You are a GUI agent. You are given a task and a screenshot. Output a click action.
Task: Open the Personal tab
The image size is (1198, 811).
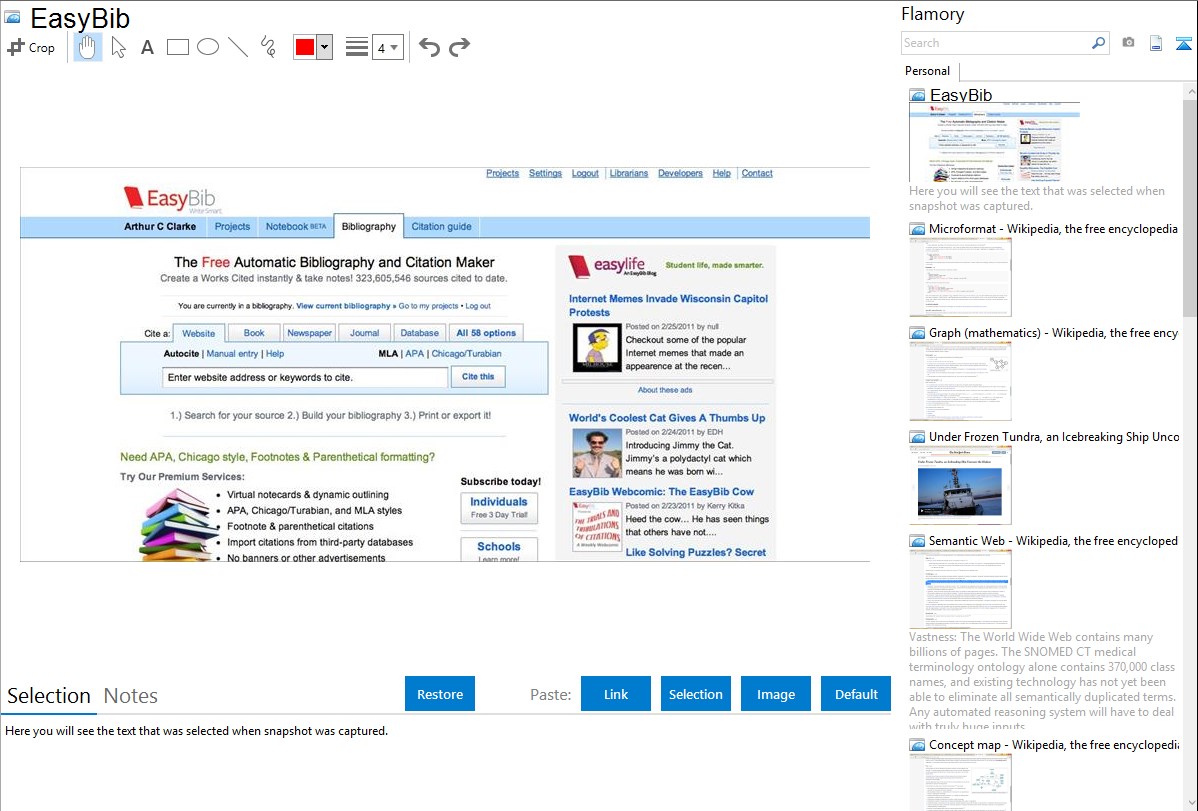click(928, 71)
